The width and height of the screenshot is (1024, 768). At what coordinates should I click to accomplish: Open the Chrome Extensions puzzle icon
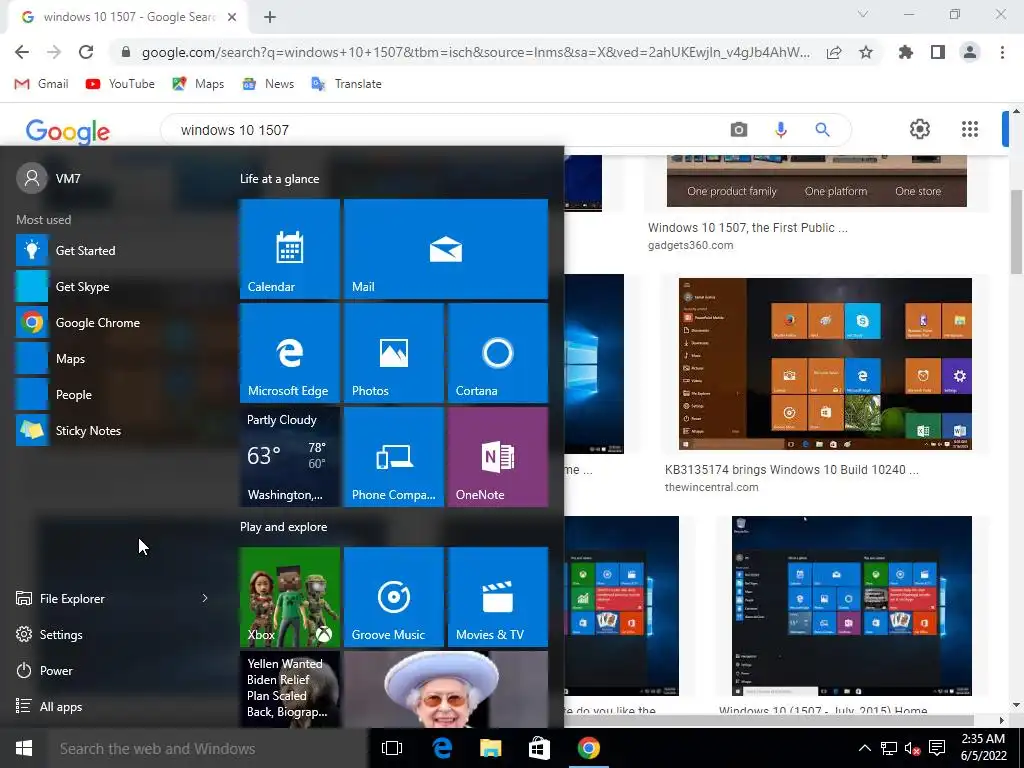point(905,52)
